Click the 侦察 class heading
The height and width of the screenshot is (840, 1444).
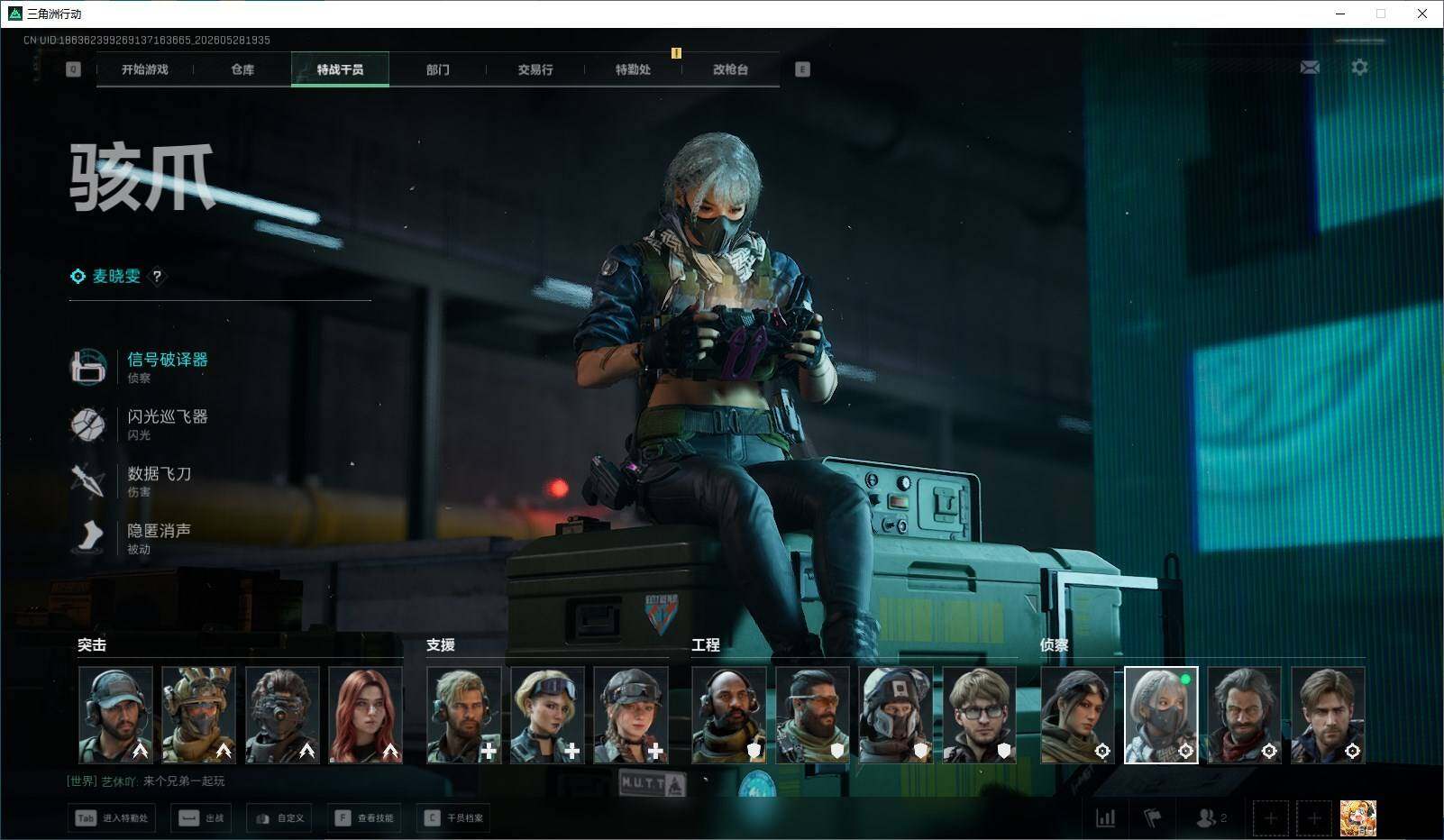point(1055,644)
